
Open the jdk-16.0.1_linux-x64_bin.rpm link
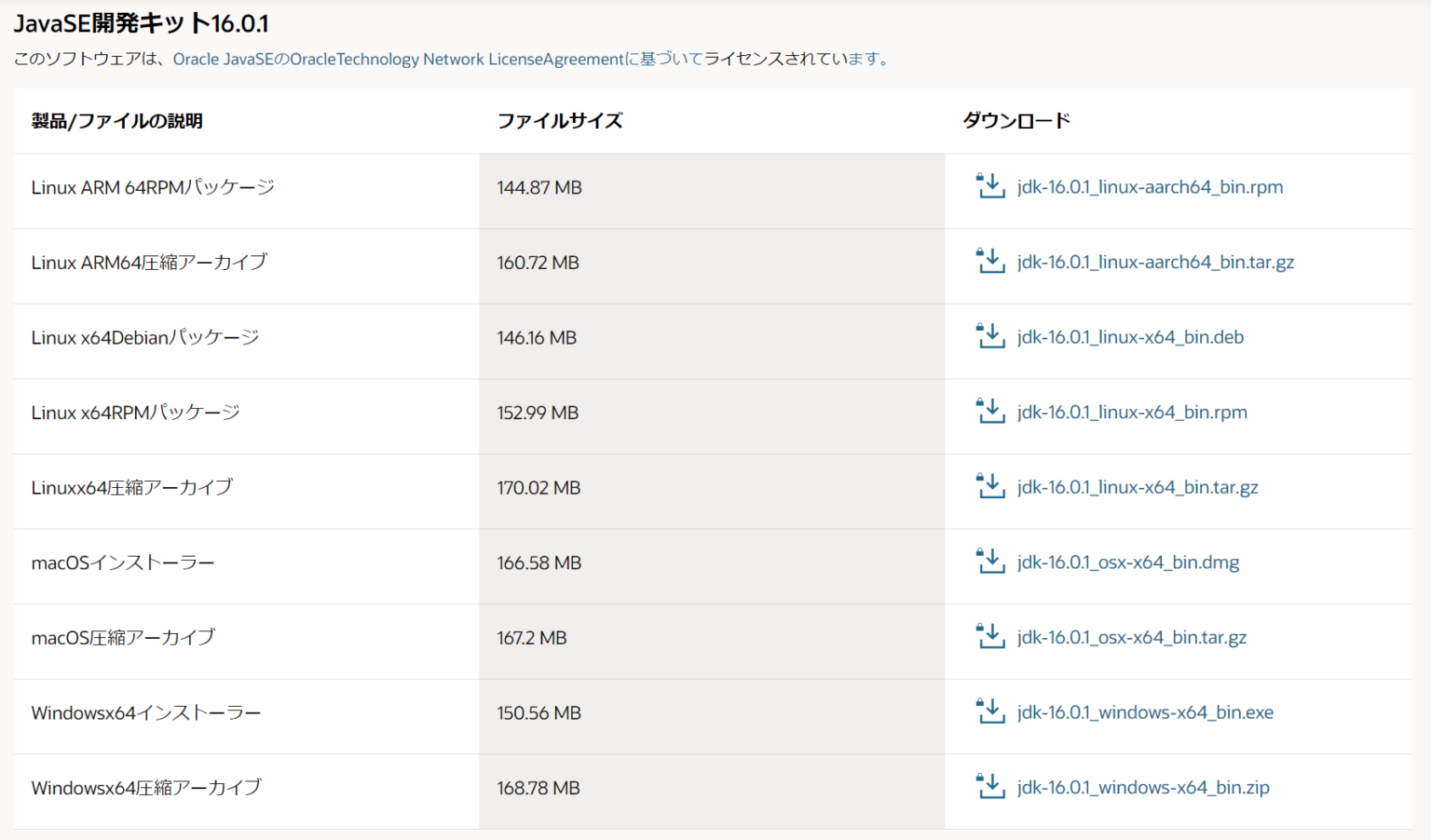coord(1132,412)
